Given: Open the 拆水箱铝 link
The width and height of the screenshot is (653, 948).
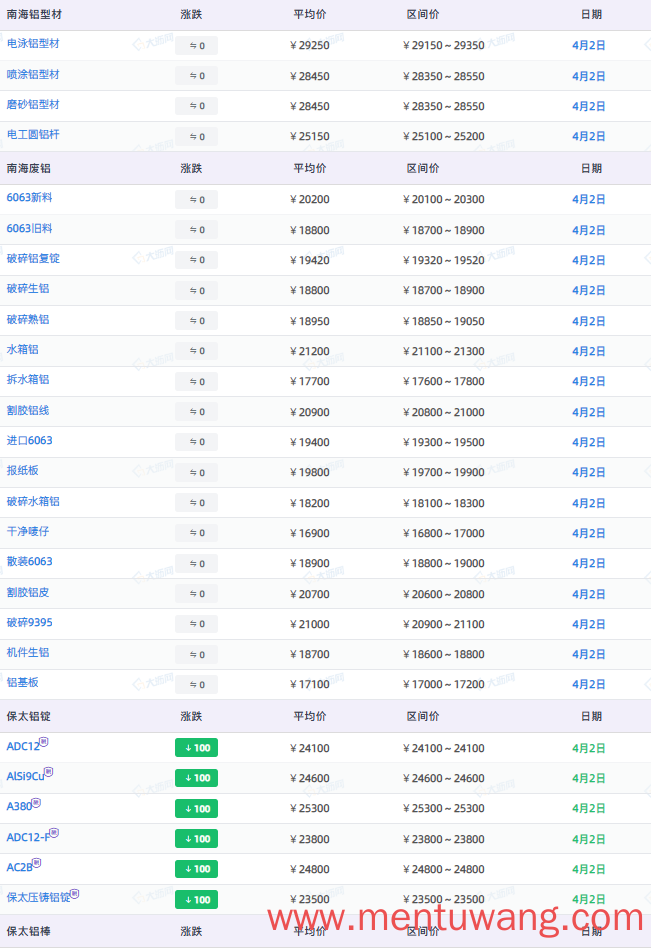Looking at the screenshot, I should coord(28,380).
